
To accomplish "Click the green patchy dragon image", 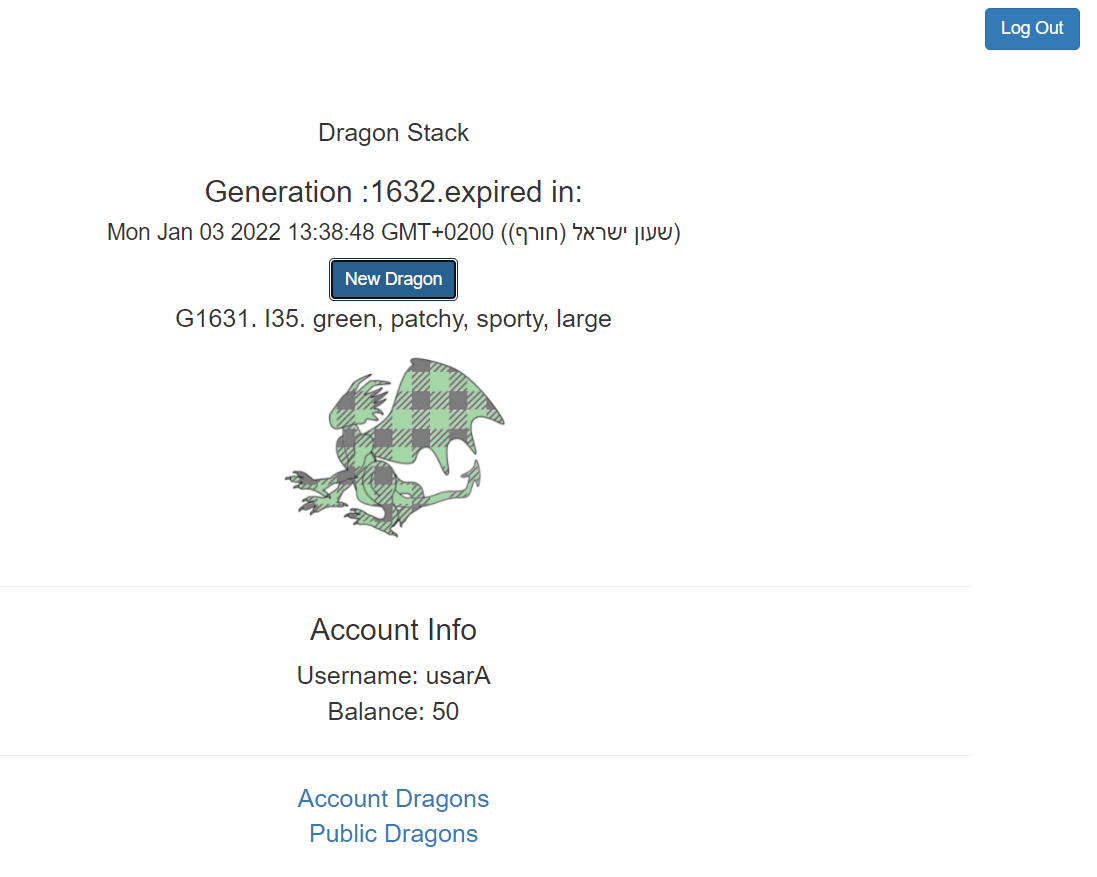I will 394,447.
